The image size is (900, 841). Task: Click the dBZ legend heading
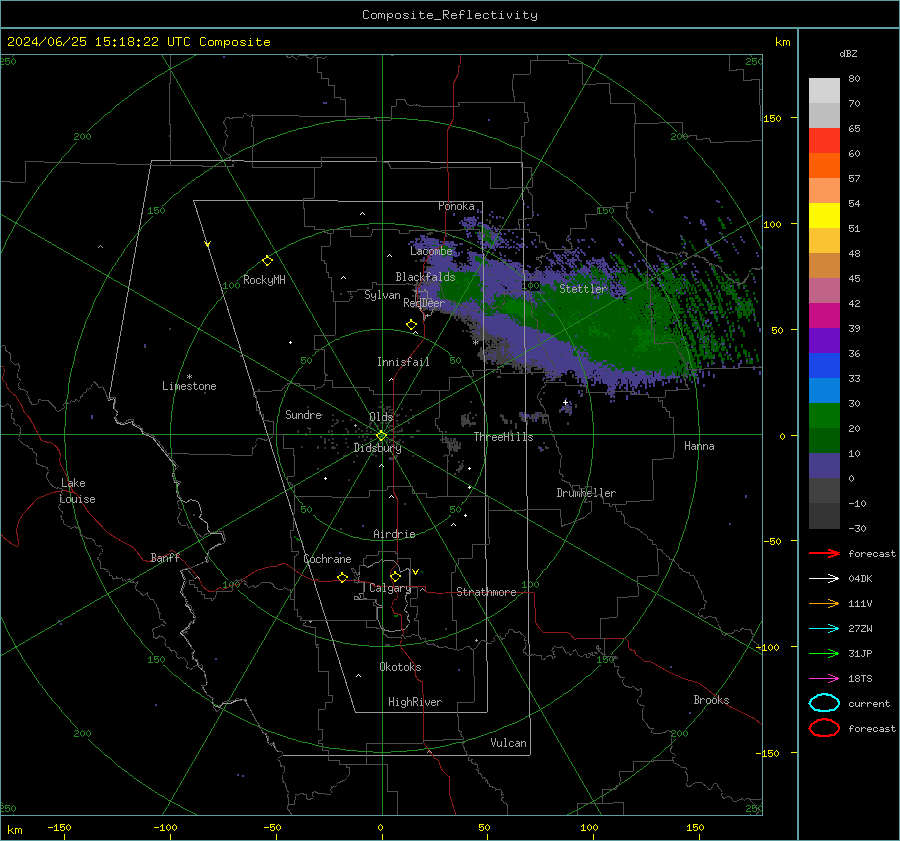pyautogui.click(x=848, y=53)
